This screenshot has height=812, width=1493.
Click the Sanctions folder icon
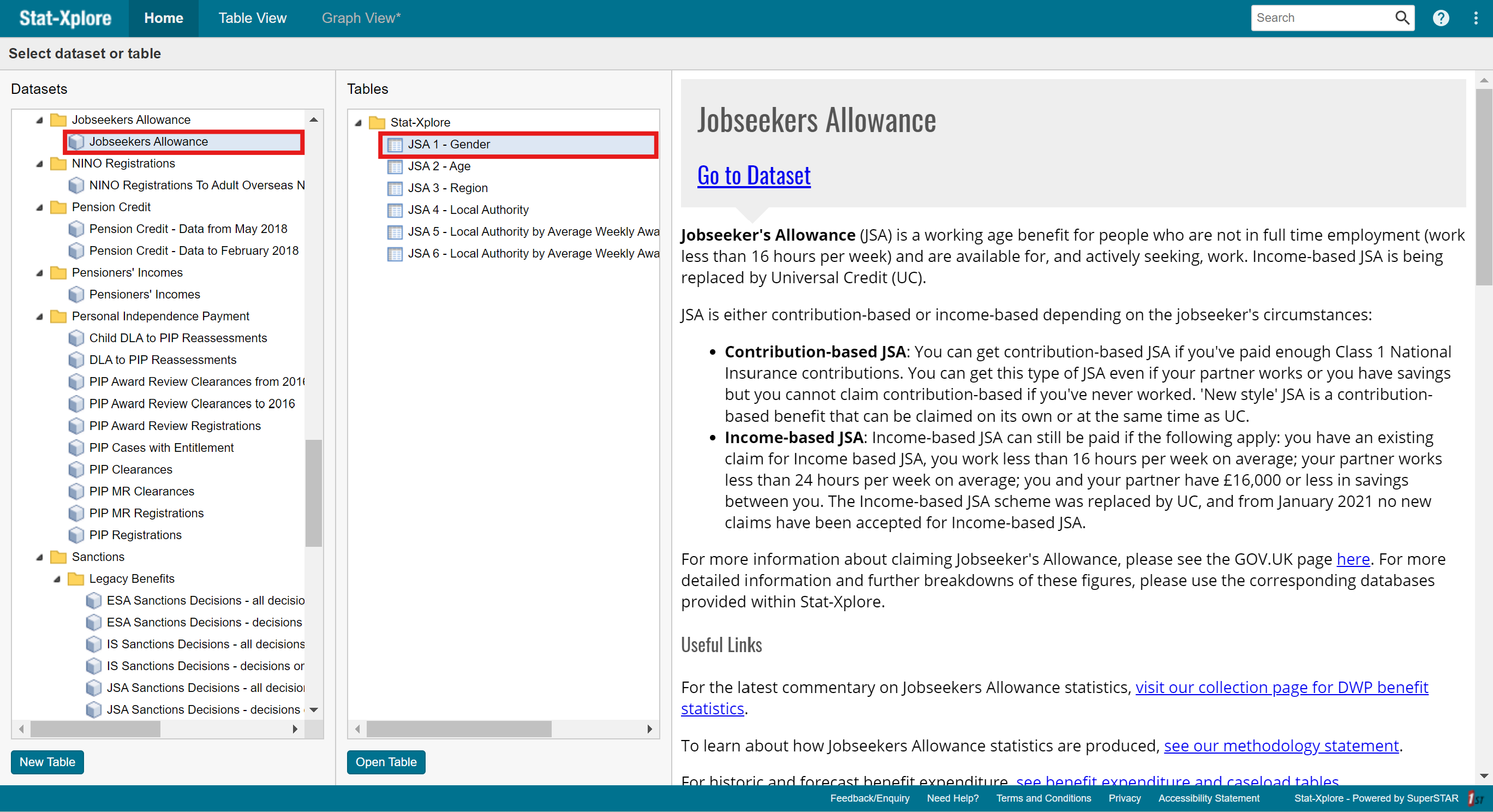pyautogui.click(x=58, y=558)
